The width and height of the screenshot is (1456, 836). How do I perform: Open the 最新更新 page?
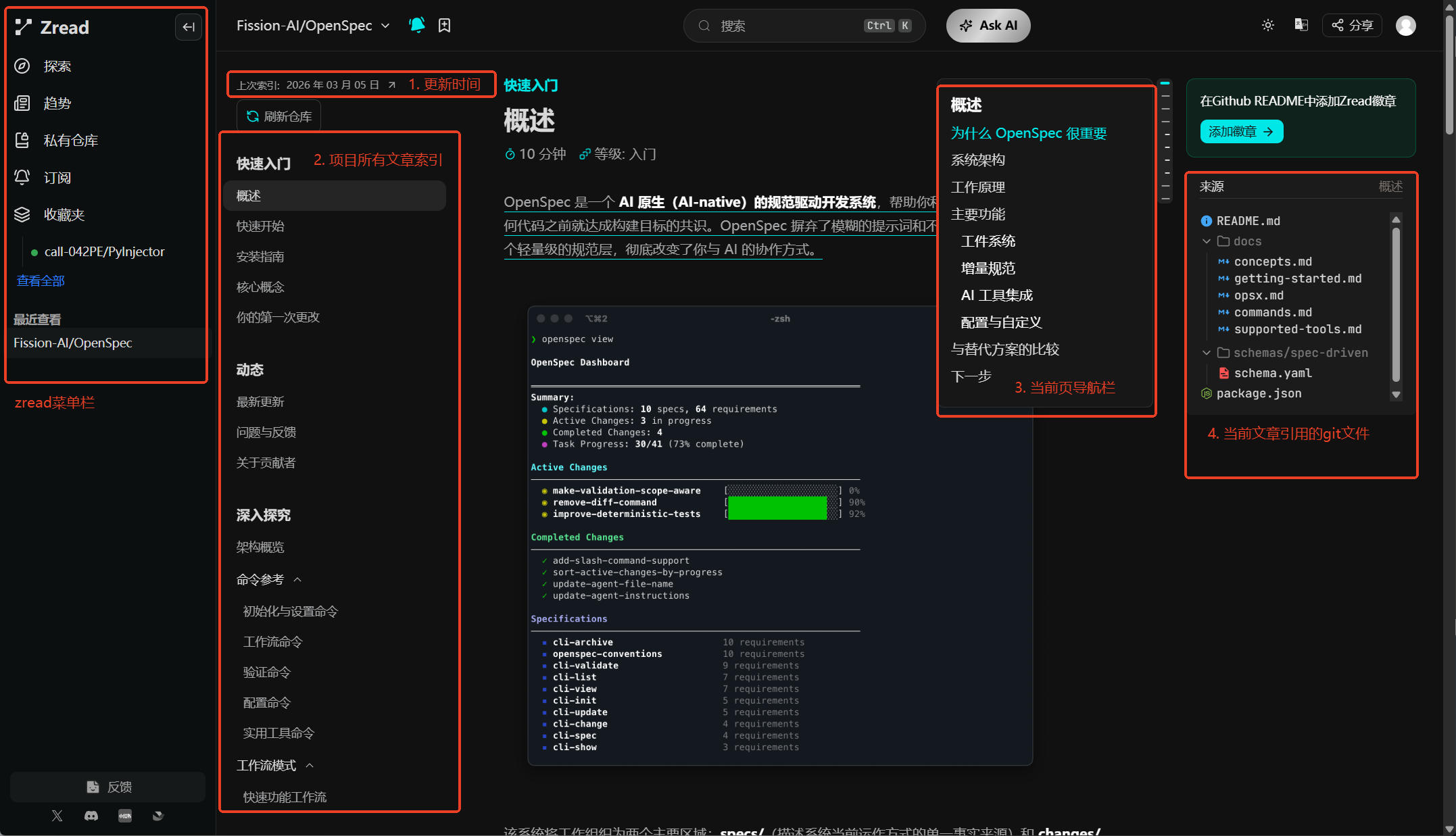click(260, 402)
